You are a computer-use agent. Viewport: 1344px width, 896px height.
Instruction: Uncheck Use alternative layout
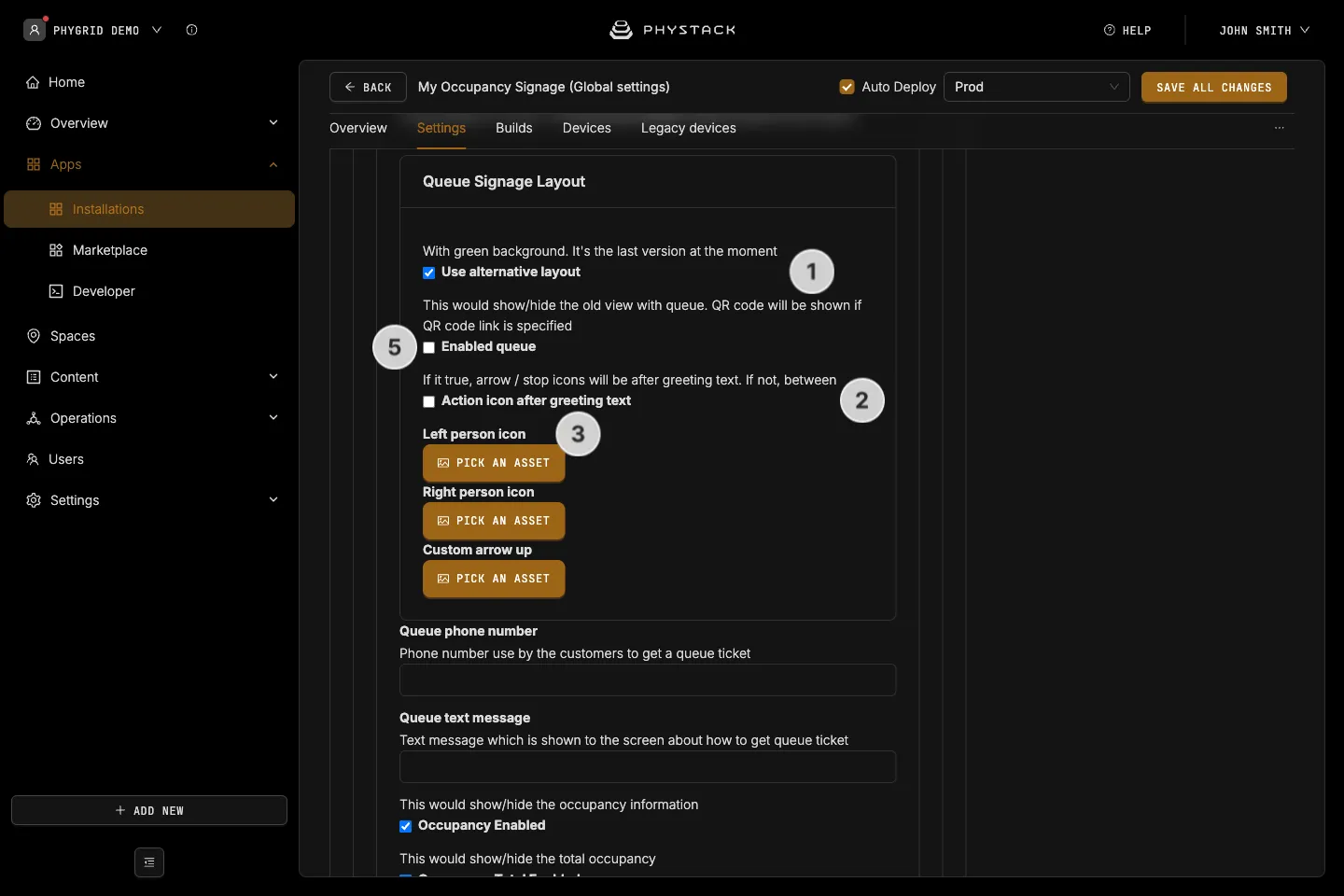(x=428, y=273)
